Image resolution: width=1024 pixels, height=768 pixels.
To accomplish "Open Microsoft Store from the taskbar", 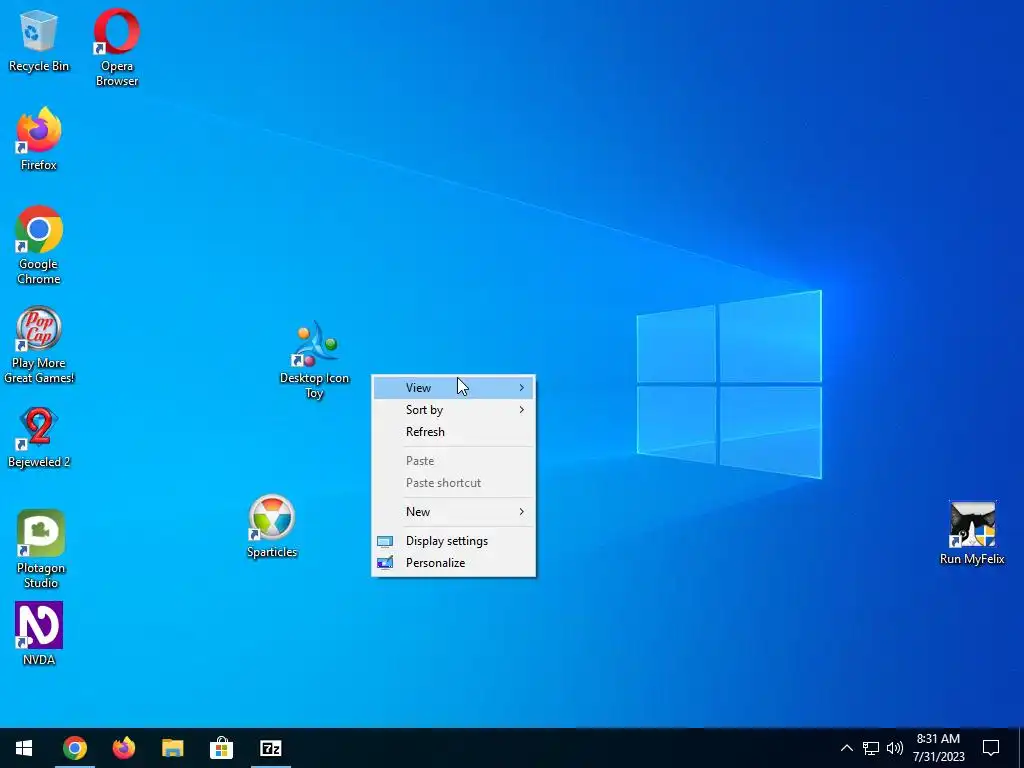I will [x=221, y=748].
